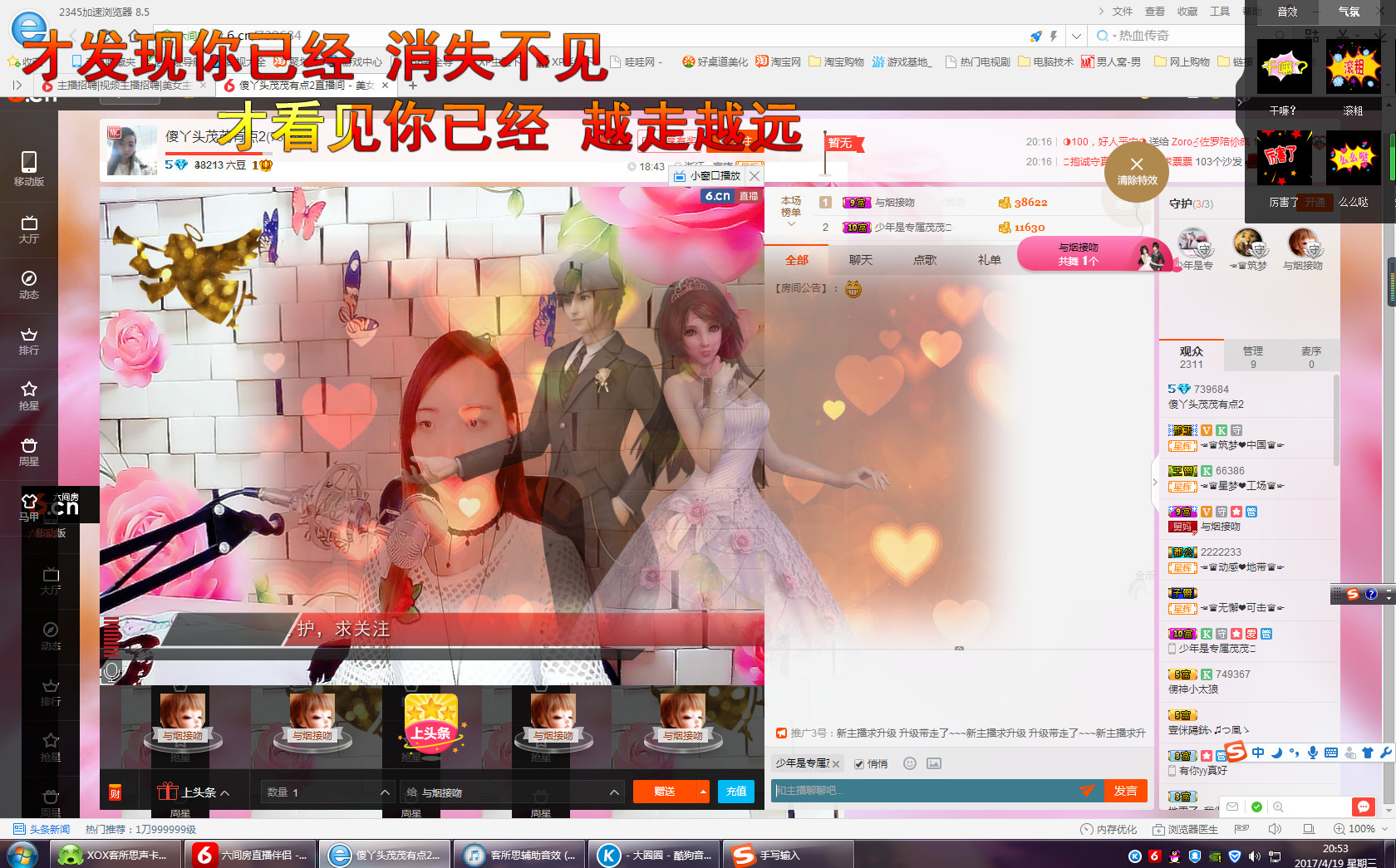
Task: Click the image upload icon in chat
Action: tap(934, 763)
